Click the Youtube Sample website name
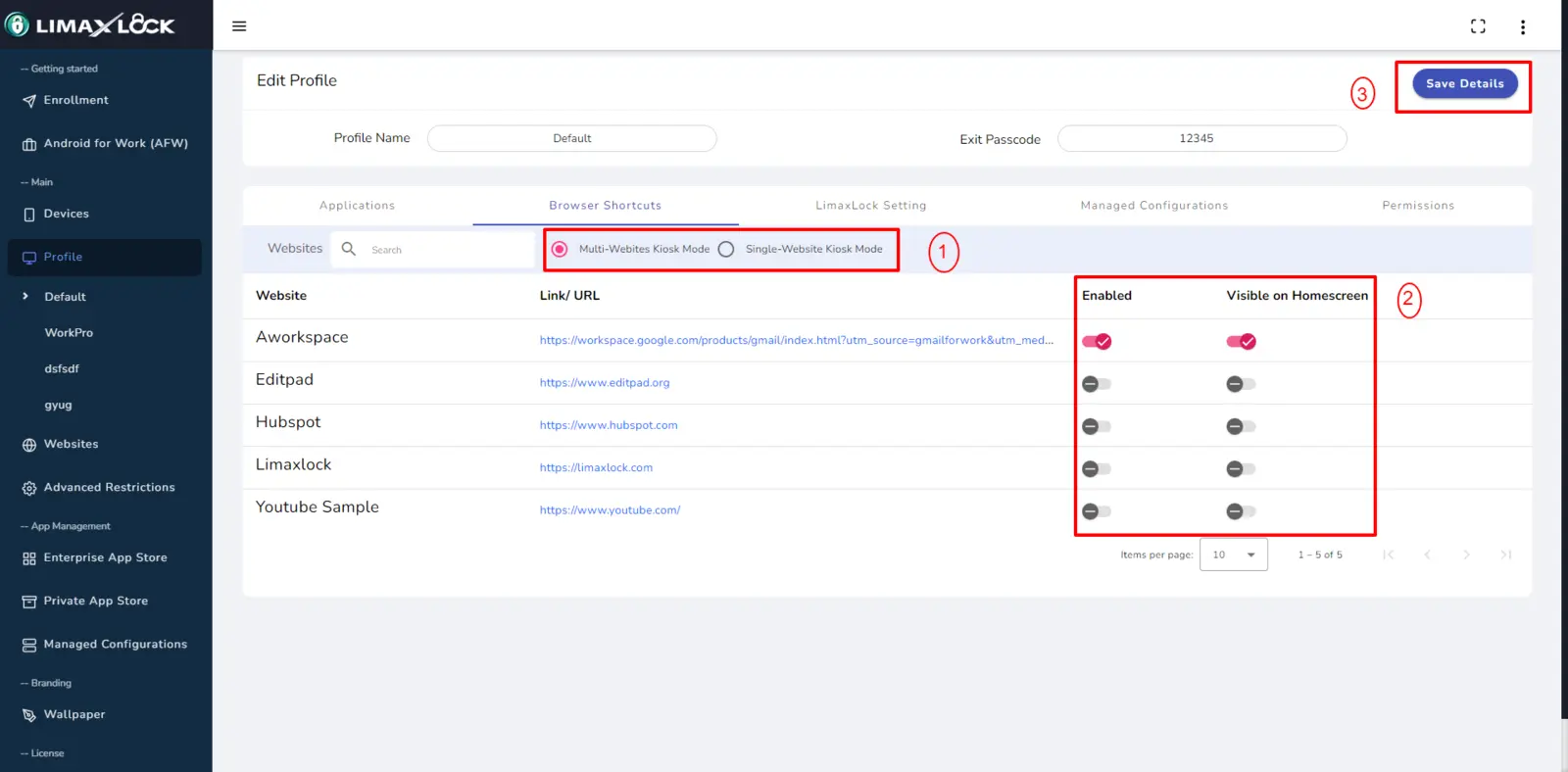 point(317,507)
